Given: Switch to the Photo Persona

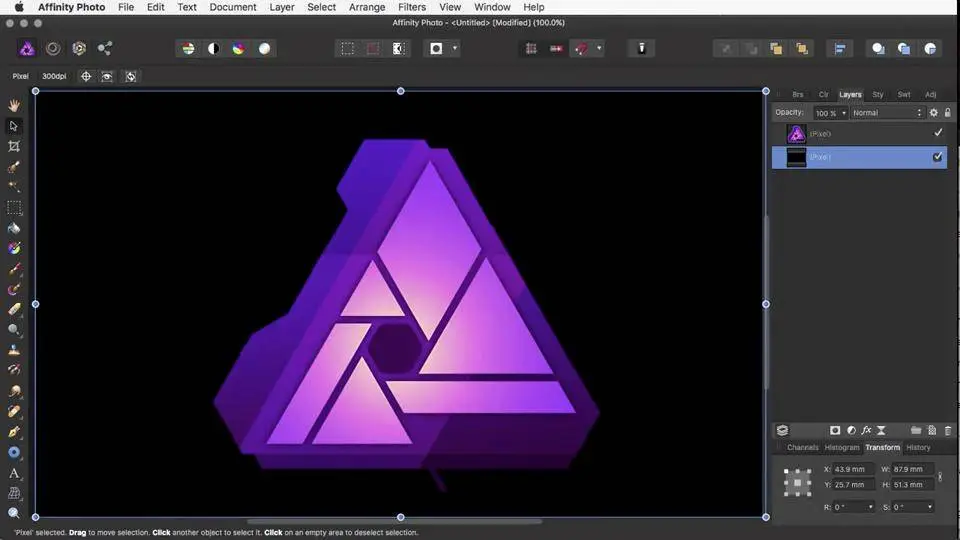Looking at the screenshot, I should pos(27,48).
